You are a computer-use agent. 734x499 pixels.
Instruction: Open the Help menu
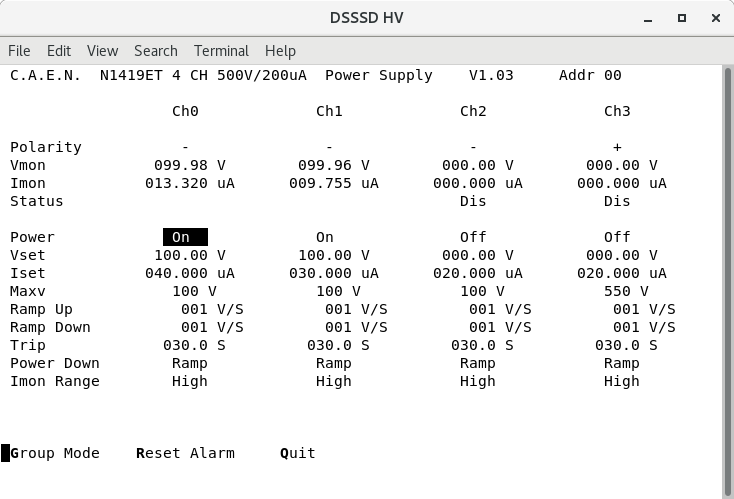[x=280, y=51]
